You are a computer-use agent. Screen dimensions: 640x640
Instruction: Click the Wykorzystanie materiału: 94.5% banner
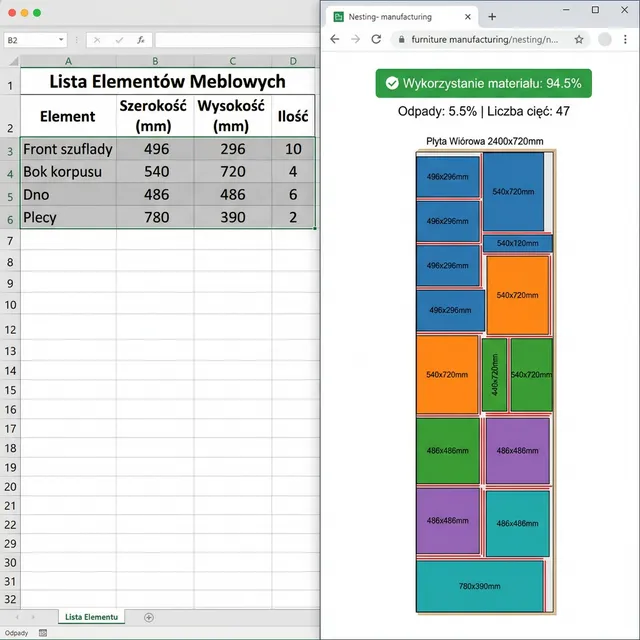484,83
